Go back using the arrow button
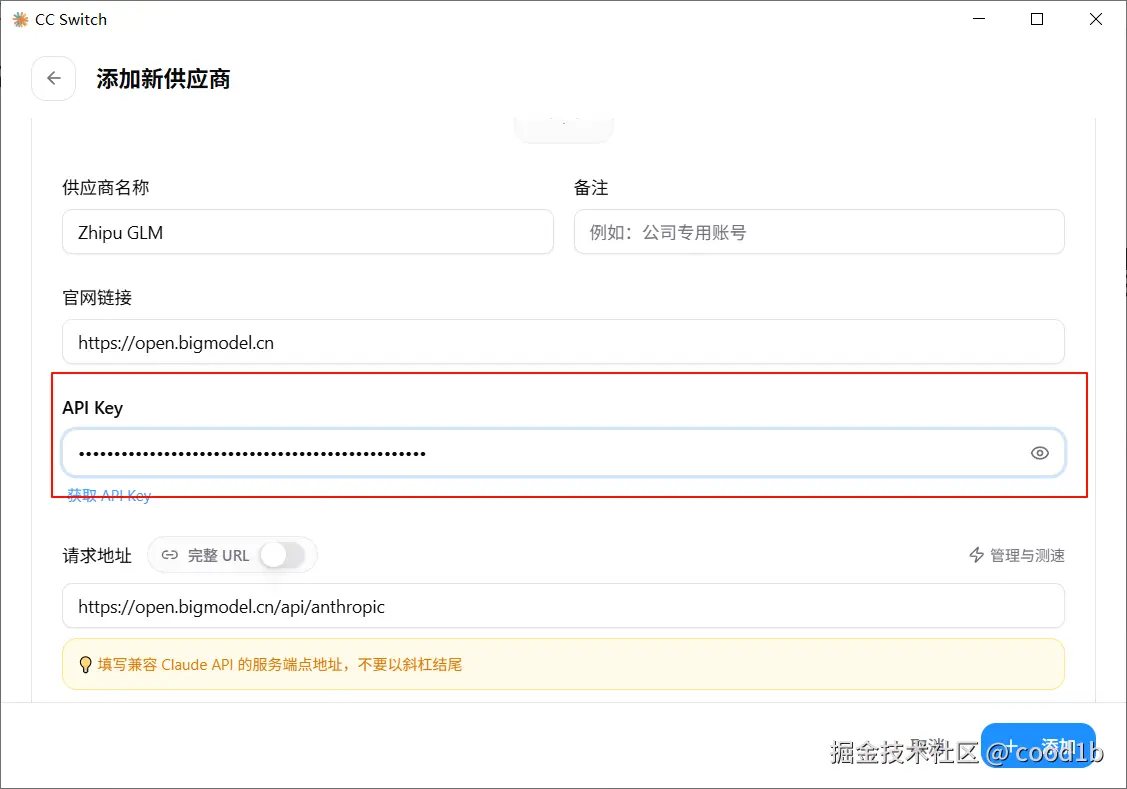 [x=54, y=78]
